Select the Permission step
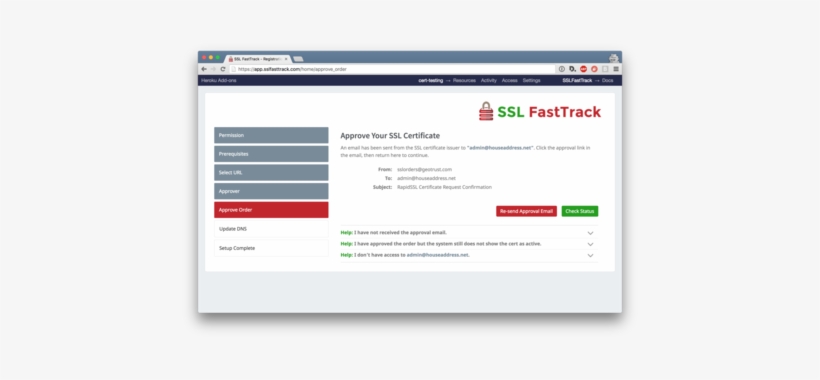820x380 pixels. click(271, 135)
